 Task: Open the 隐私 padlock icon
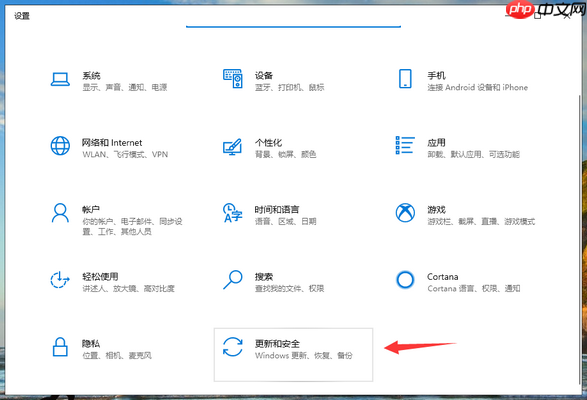[60, 347]
